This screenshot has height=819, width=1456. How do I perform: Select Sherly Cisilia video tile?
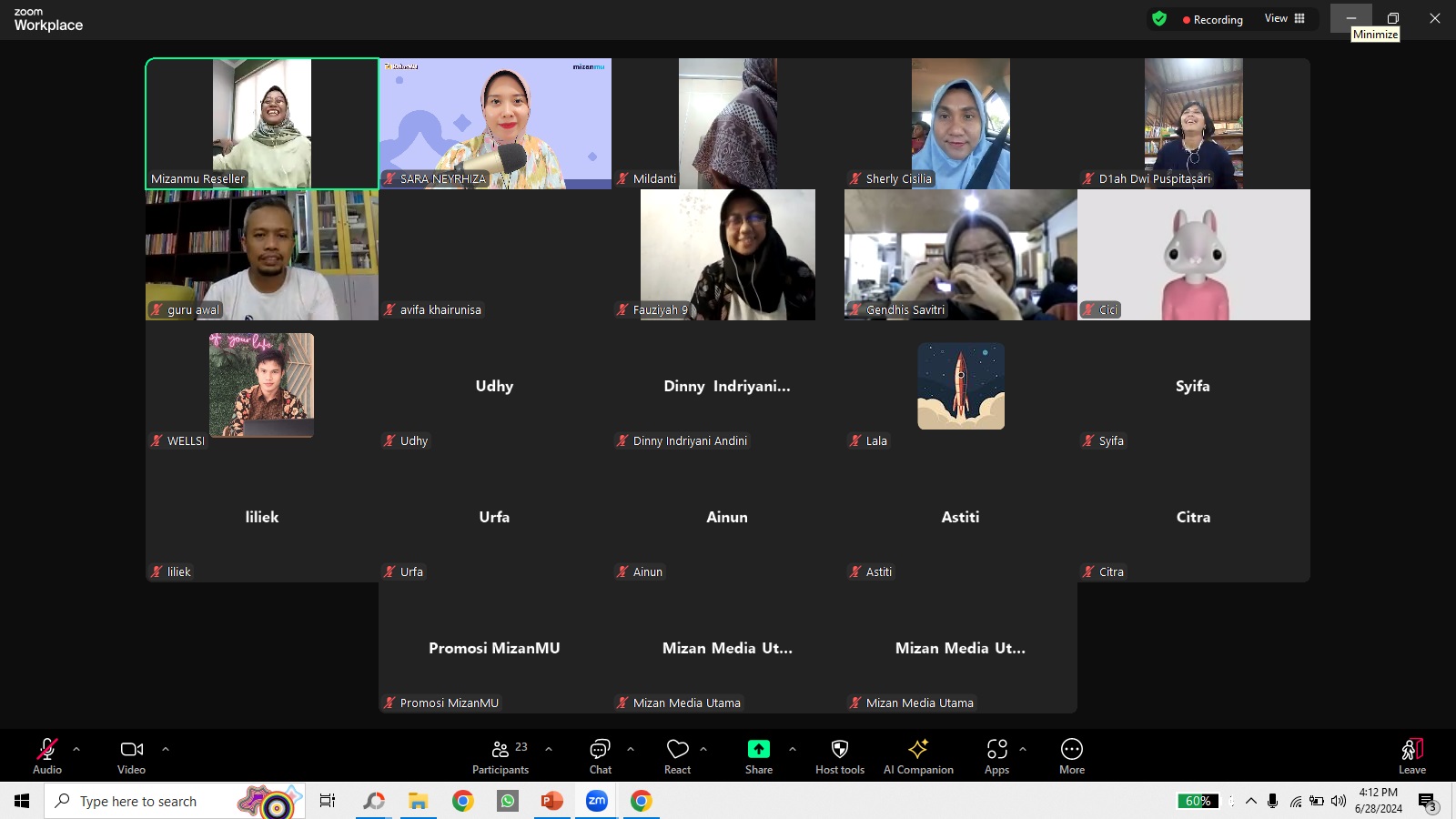(961, 124)
